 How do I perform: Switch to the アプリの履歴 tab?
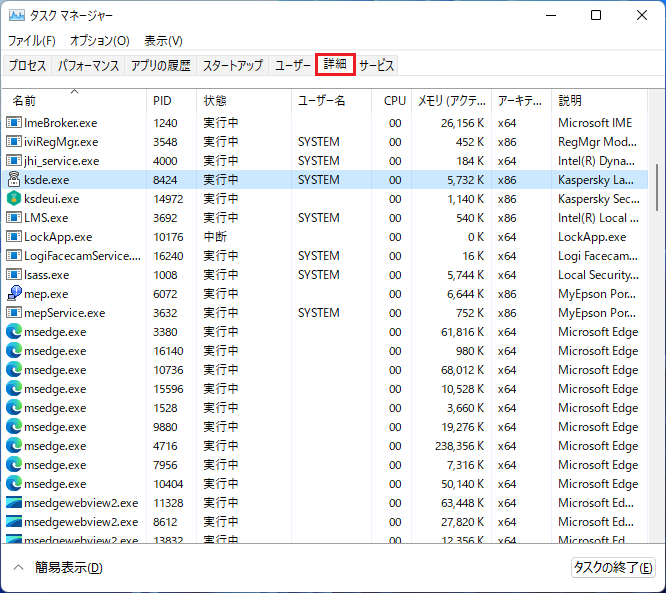pos(161,65)
